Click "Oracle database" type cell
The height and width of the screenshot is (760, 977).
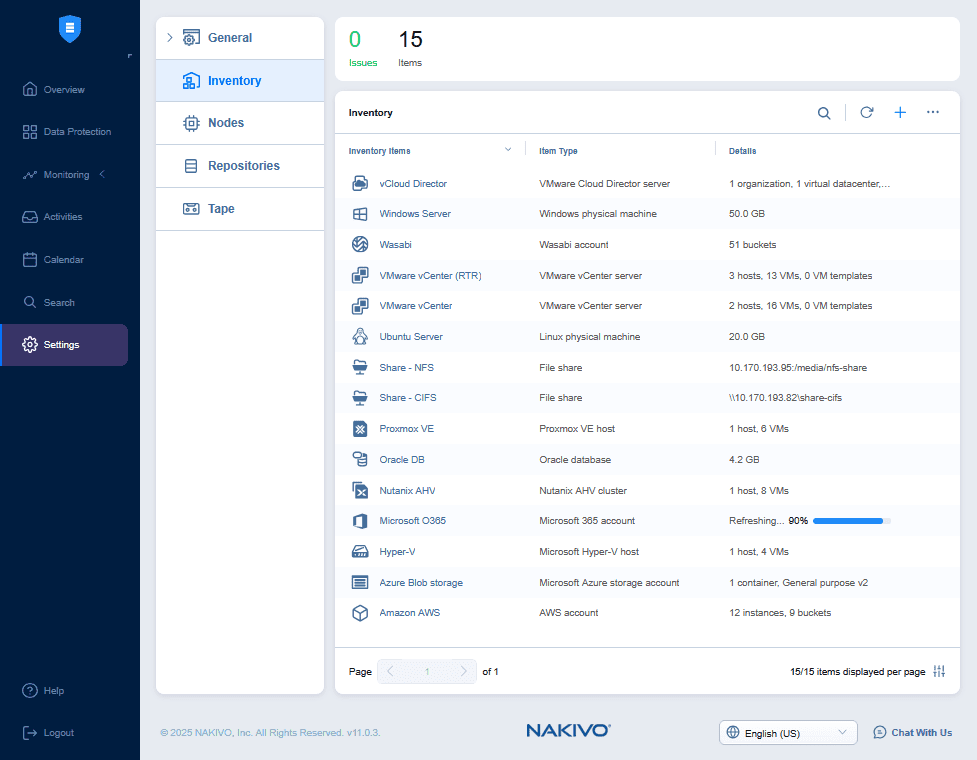(574, 460)
